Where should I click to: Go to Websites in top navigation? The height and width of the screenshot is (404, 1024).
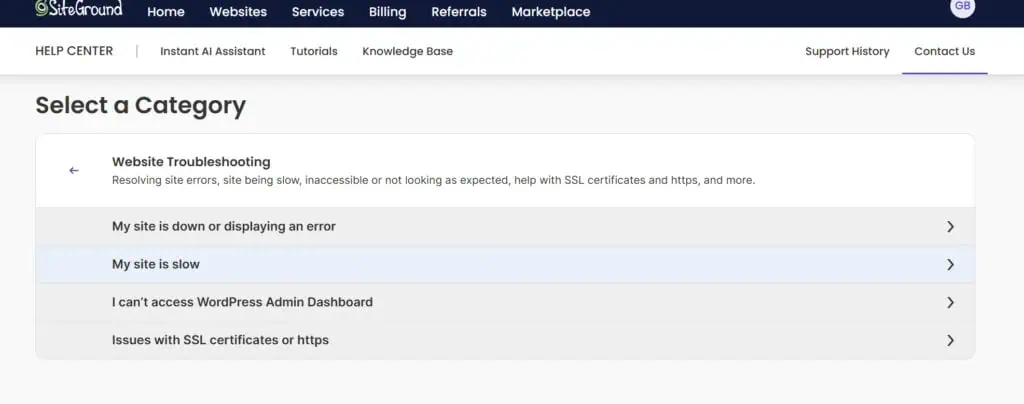238,12
